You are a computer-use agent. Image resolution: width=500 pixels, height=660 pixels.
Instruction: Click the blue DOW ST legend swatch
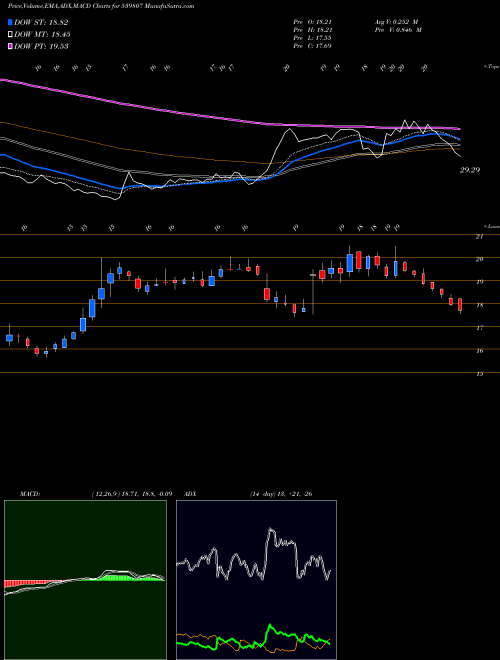pyautogui.click(x=10, y=22)
